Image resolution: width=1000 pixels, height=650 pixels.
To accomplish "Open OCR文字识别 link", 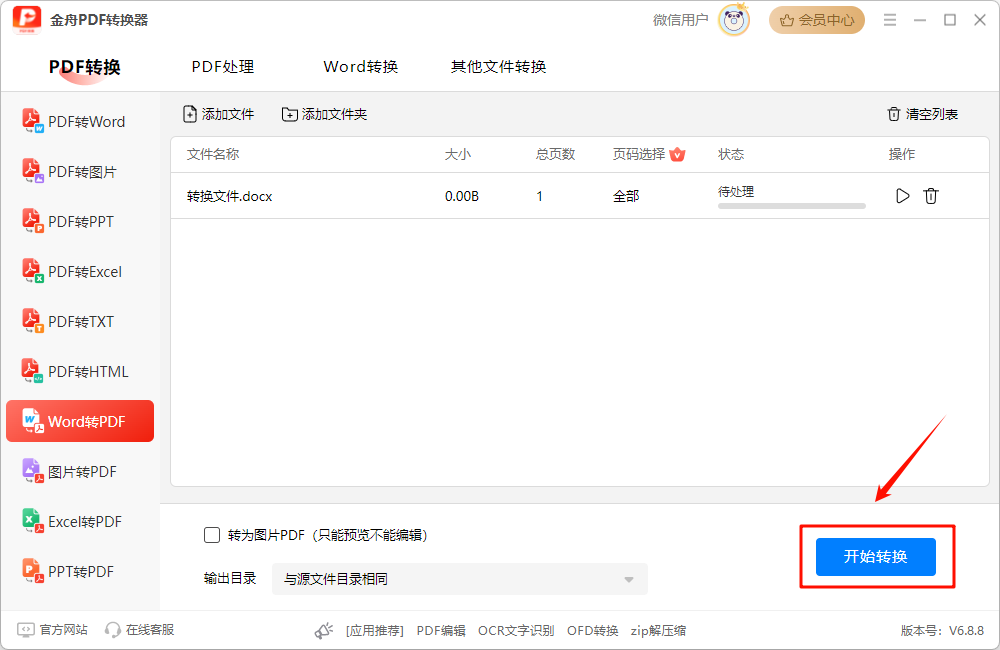I will point(516,631).
